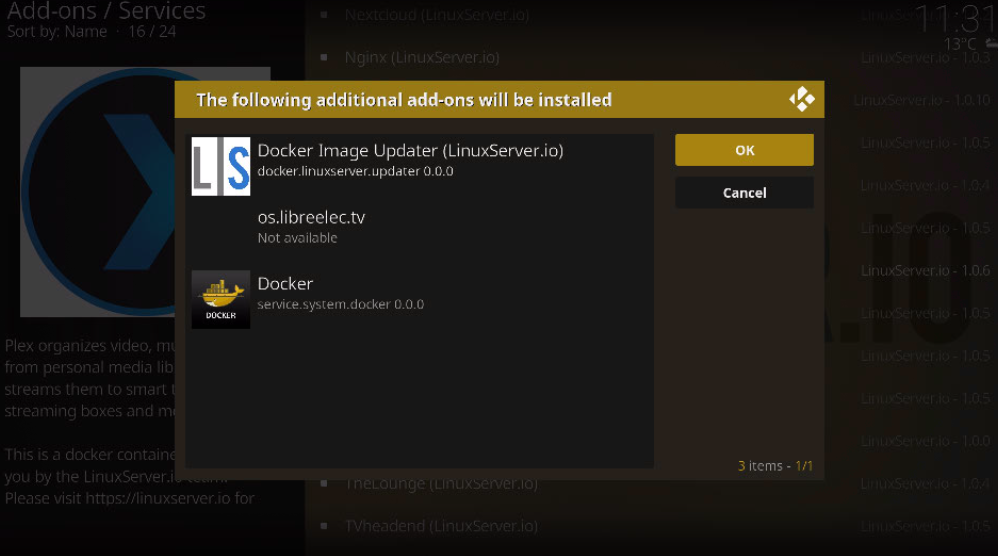Click the dialog title about additional add-ons
The image size is (998, 556).
coord(403,100)
